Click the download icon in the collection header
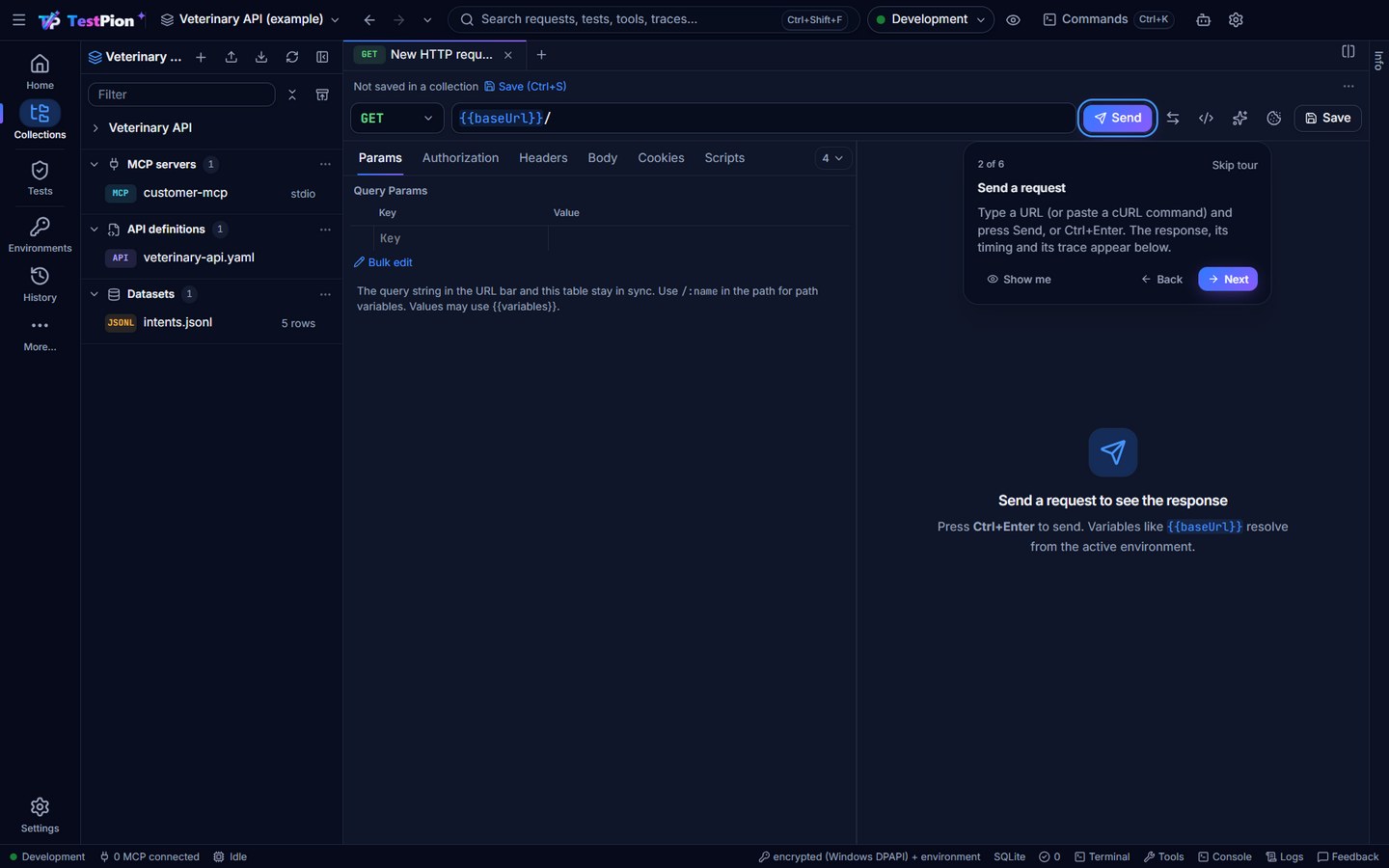Screen dimensions: 1389x868 pyautogui.click(x=261, y=57)
